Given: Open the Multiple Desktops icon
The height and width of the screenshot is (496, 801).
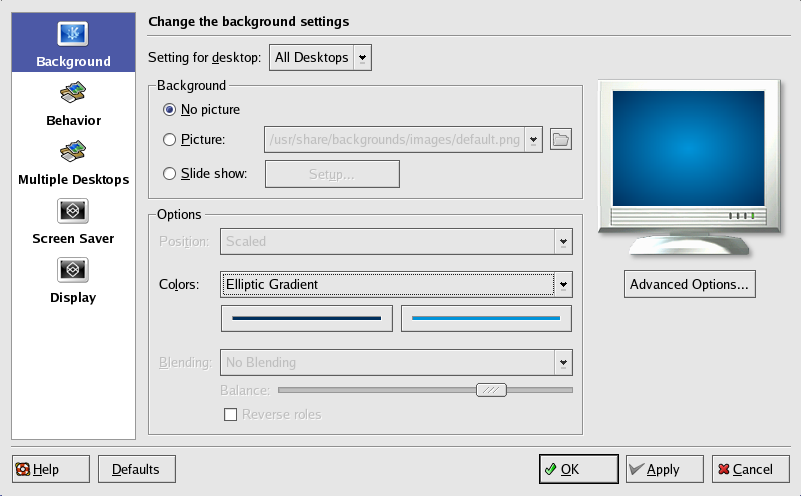Looking at the screenshot, I should tap(73, 153).
